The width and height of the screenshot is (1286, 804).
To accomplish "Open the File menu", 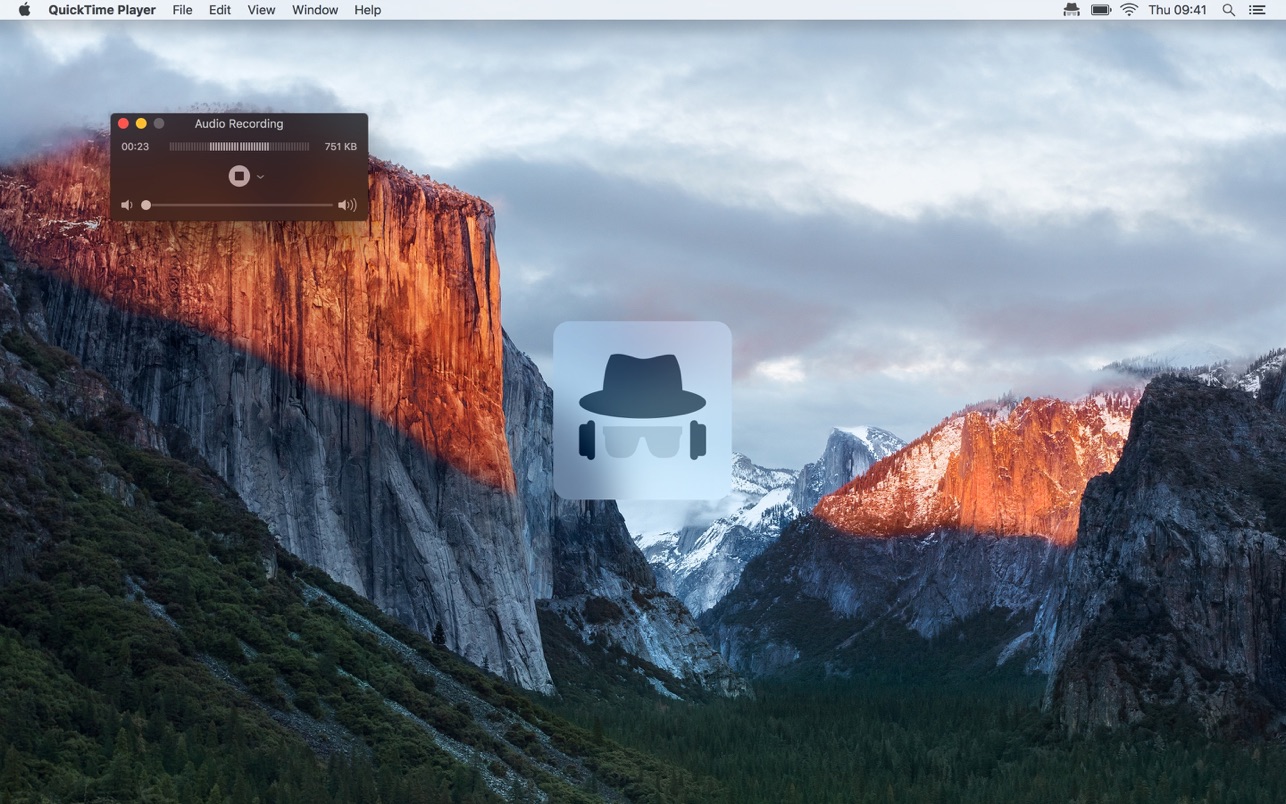I will click(182, 10).
